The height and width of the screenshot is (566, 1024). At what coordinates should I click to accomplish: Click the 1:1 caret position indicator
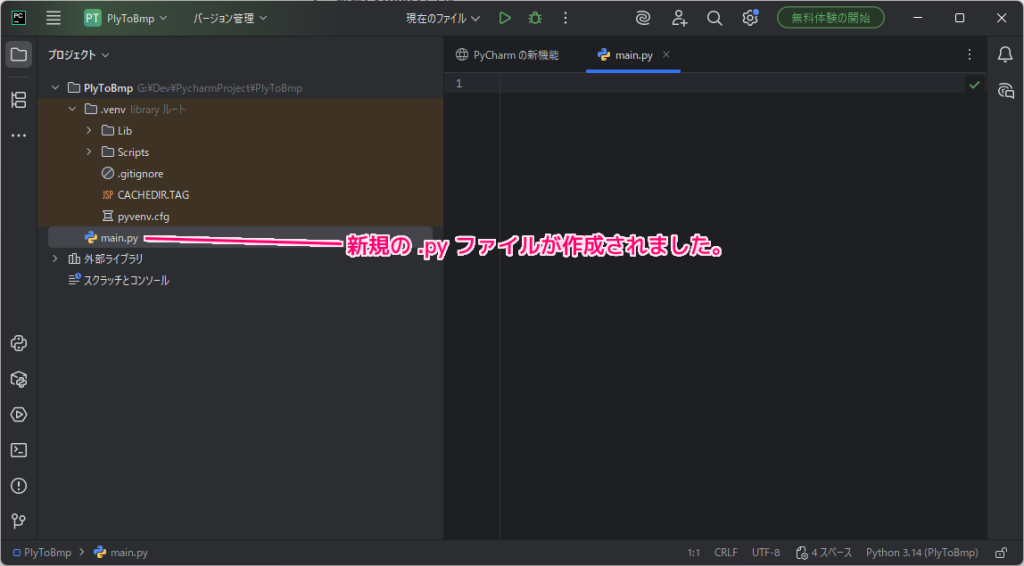(694, 553)
